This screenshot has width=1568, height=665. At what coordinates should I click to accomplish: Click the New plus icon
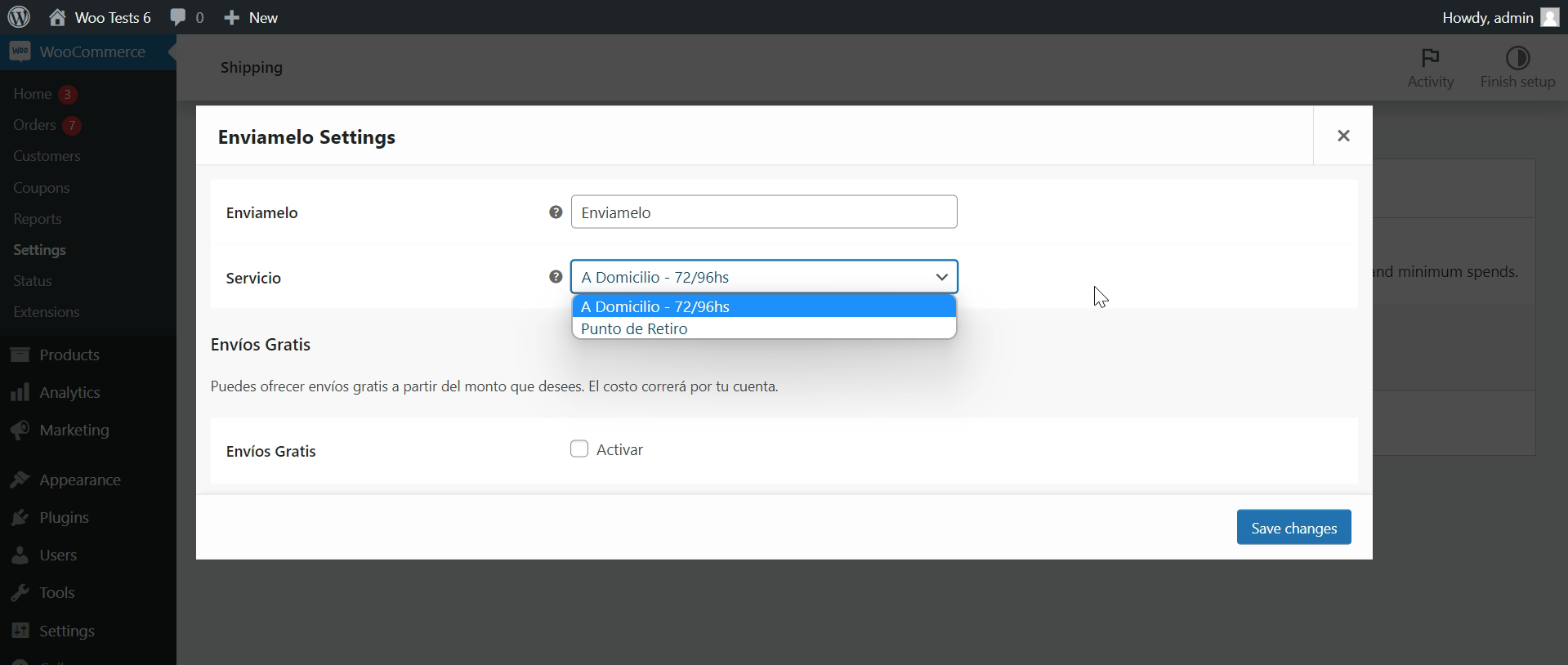[x=232, y=17]
